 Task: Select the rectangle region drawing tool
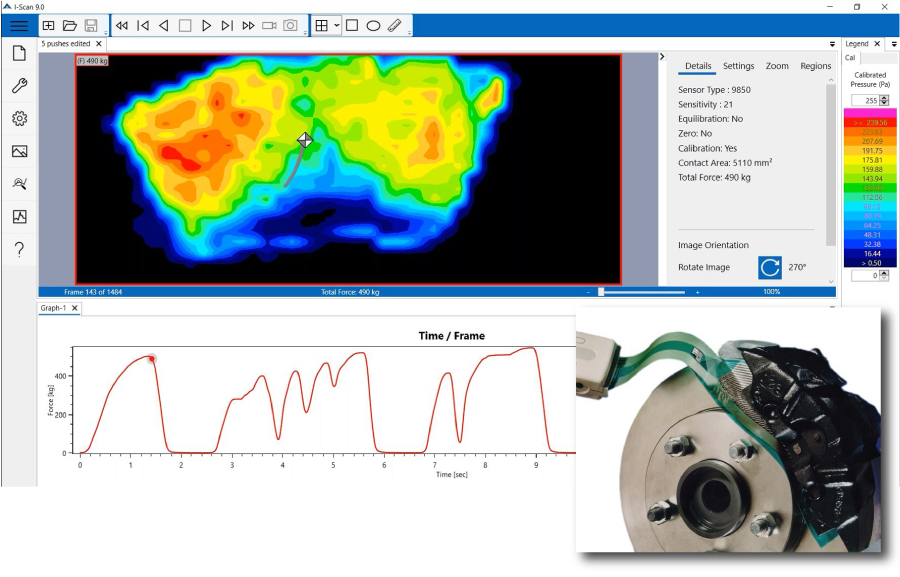(x=351, y=26)
